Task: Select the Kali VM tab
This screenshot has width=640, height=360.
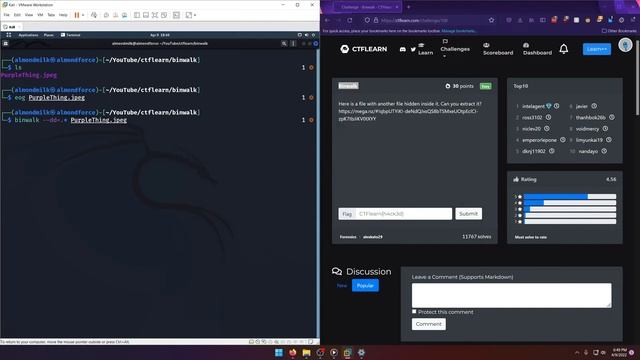Action: coord(11,27)
